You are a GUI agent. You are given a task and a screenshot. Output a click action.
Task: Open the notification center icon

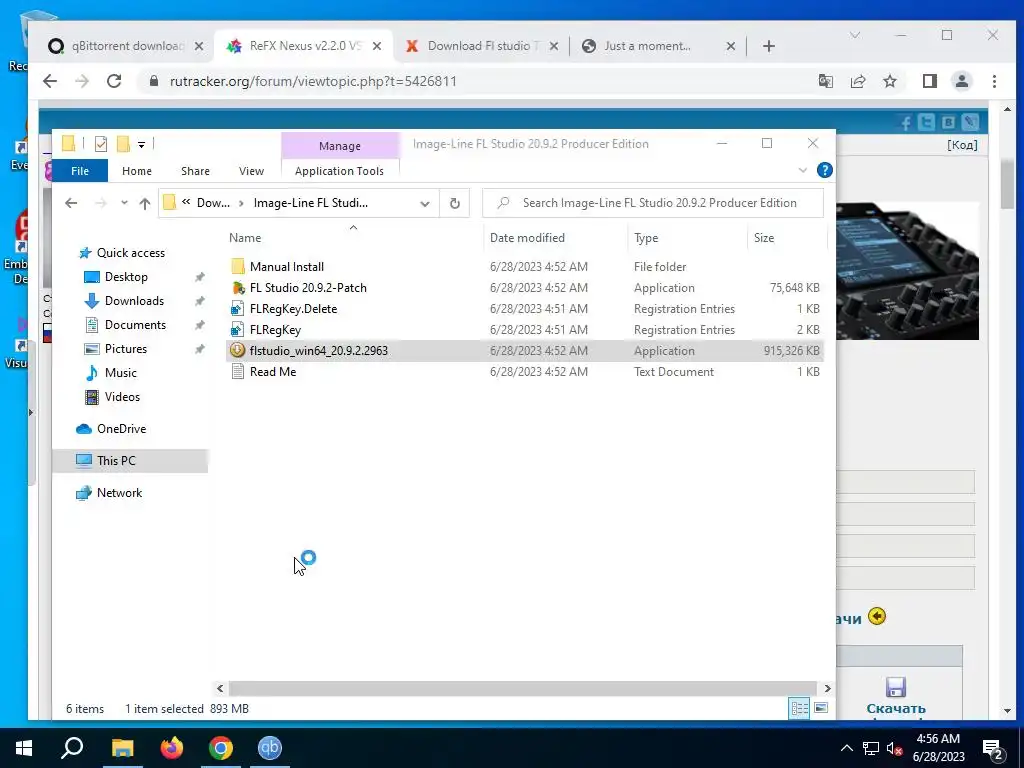993,749
